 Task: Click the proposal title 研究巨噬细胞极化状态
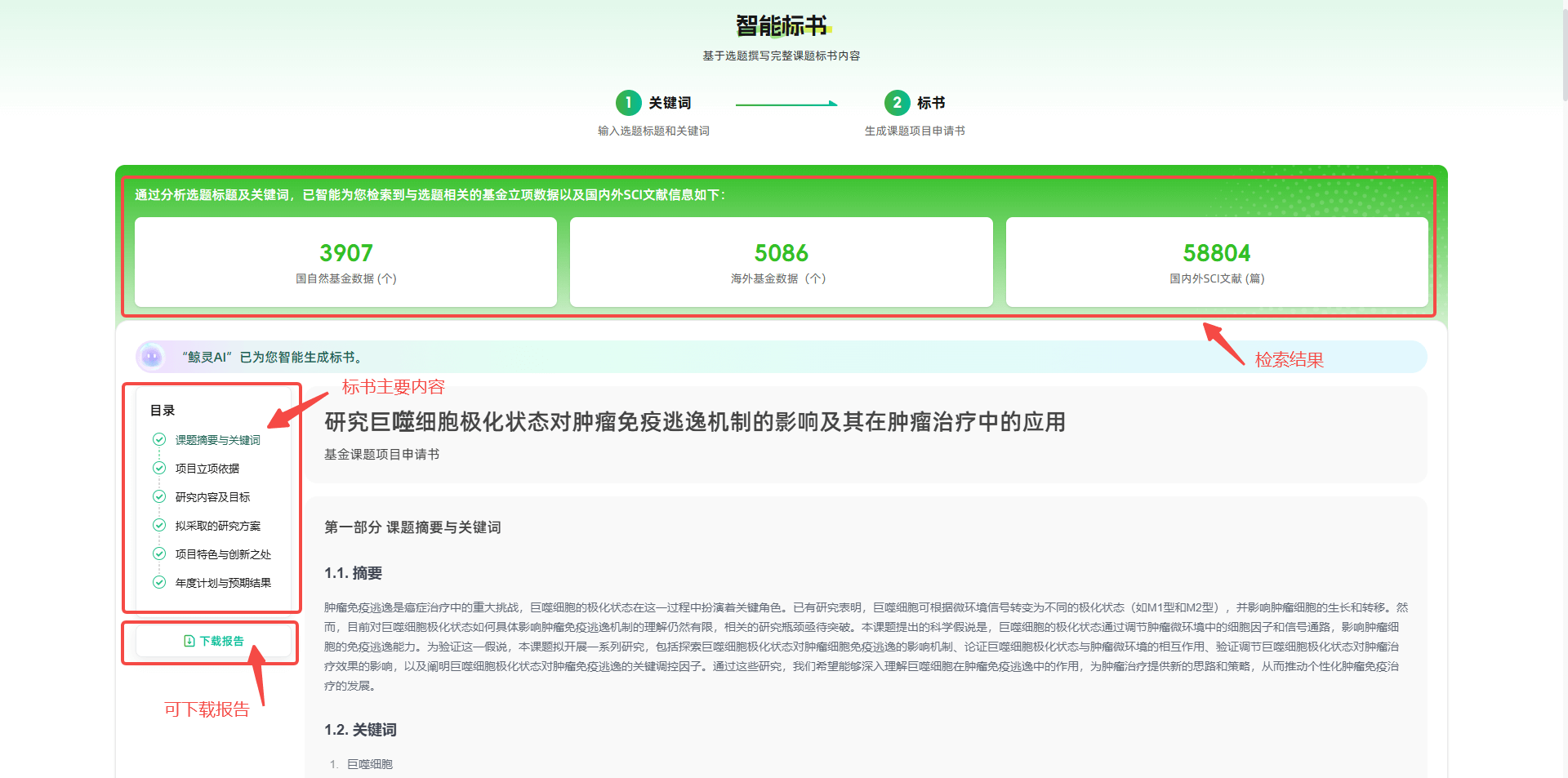[x=695, y=422]
